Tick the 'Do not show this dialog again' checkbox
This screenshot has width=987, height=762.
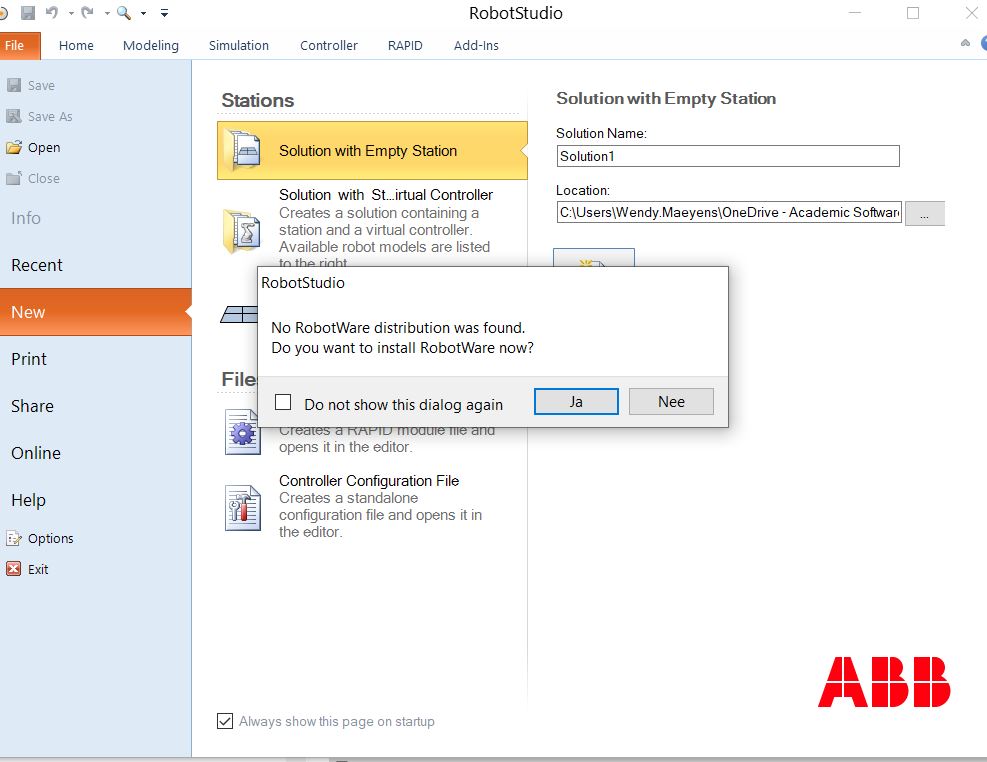(x=283, y=402)
